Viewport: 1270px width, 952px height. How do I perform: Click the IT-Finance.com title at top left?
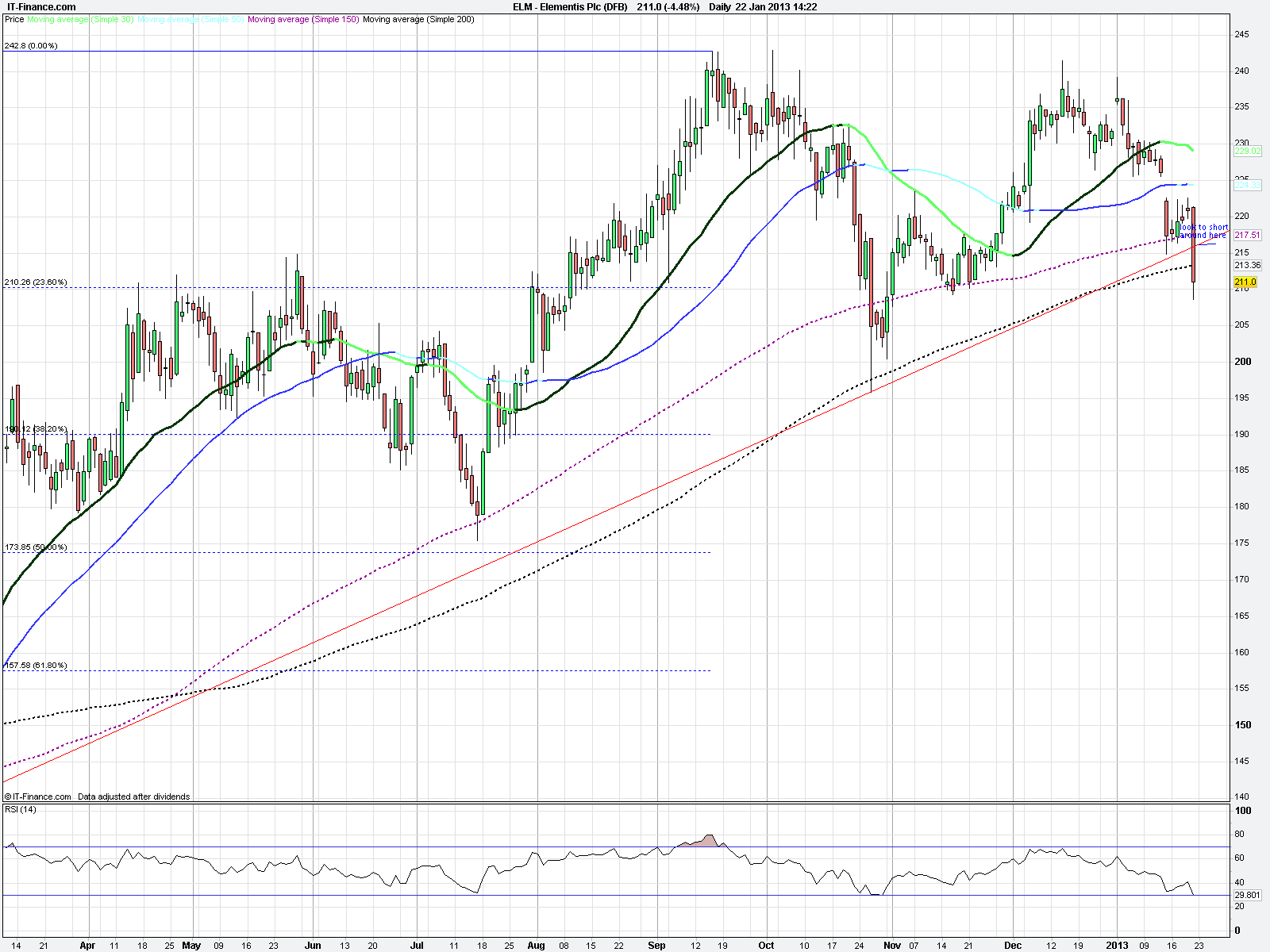point(41,7)
